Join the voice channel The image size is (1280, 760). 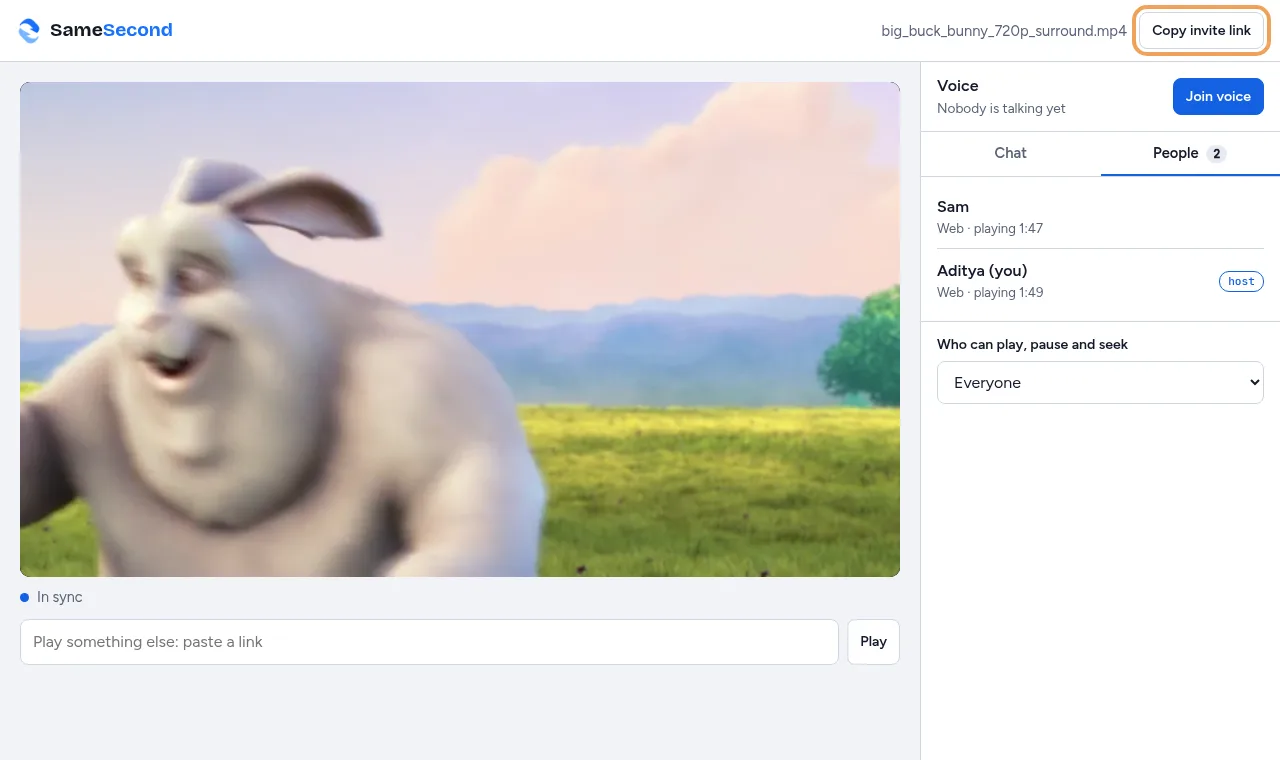click(1218, 97)
